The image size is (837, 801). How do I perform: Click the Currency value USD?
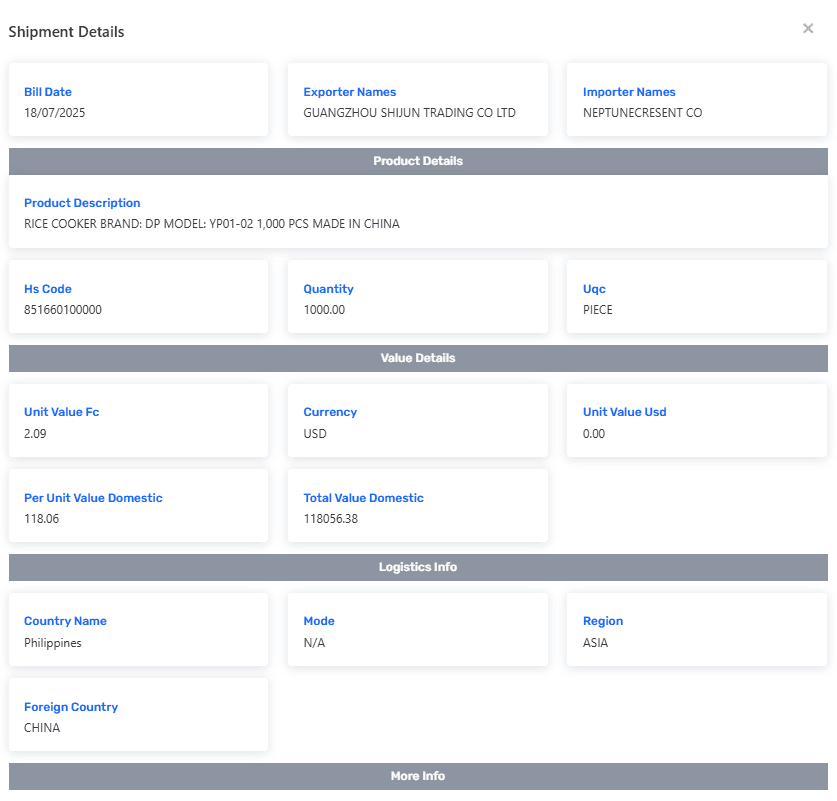tap(315, 434)
